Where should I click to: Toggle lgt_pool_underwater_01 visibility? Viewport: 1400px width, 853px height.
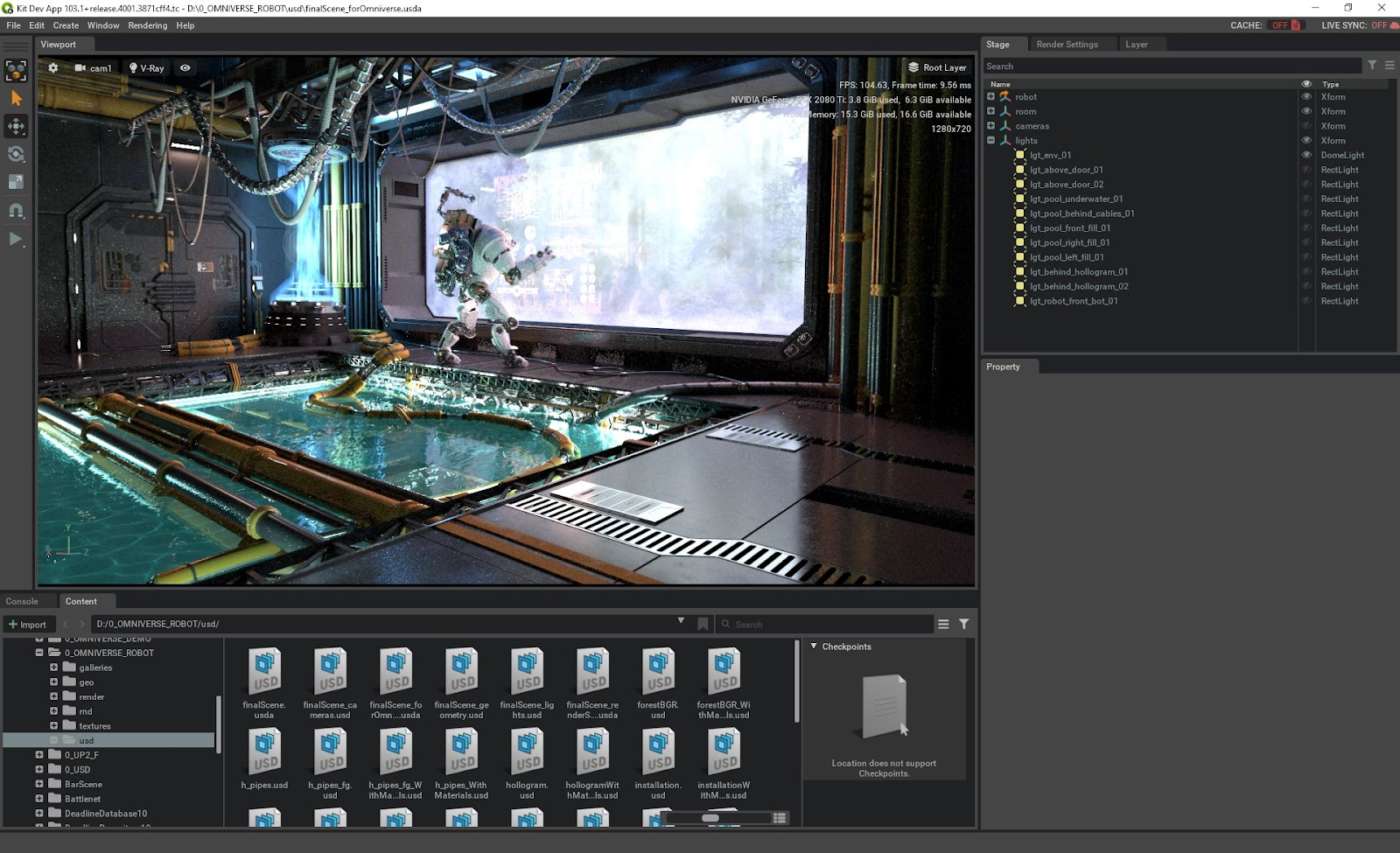pos(1305,198)
